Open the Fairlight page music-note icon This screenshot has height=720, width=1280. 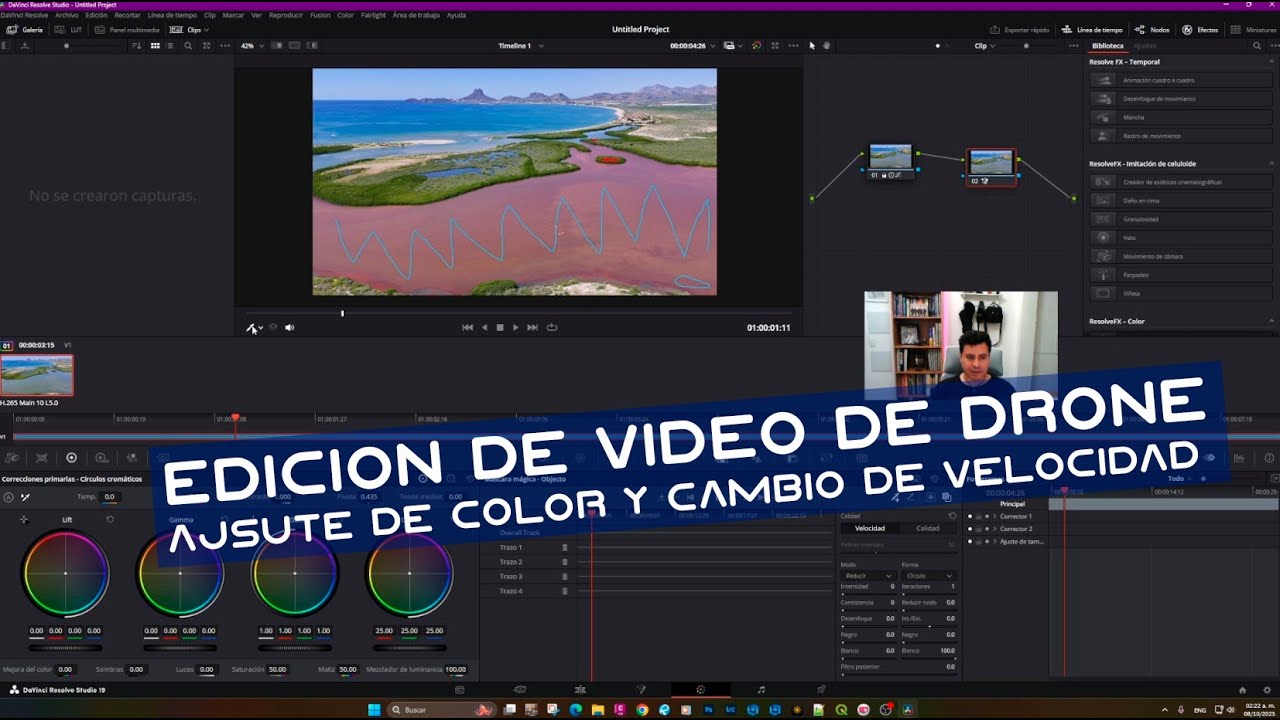click(761, 690)
